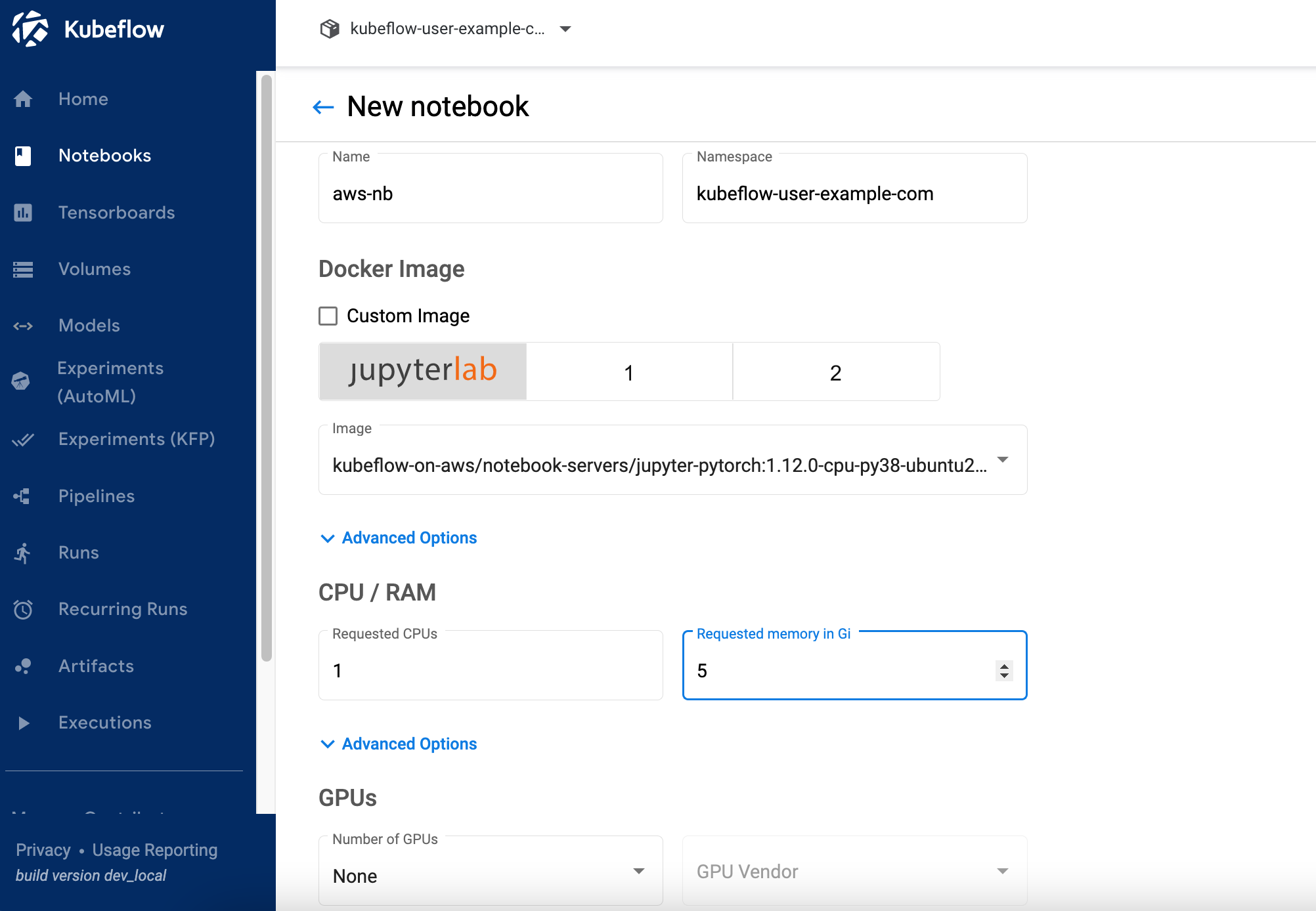Select the jupyterlab server type option

(423, 371)
